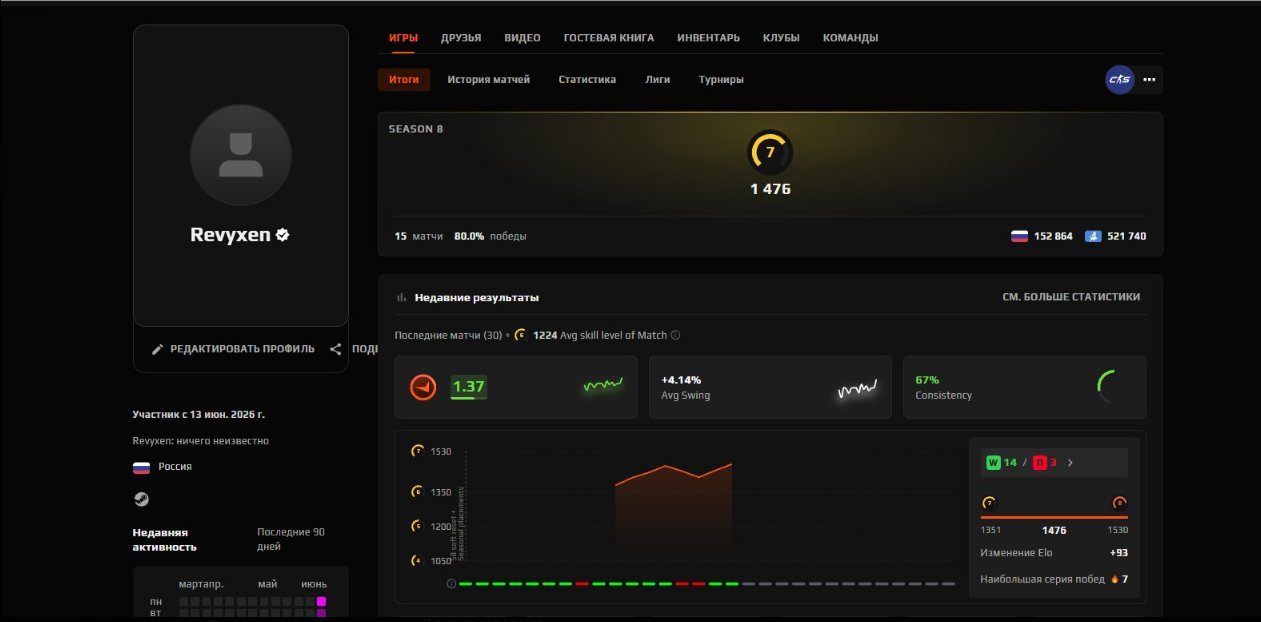Switch to the КЛУБЫ tab
The height and width of the screenshot is (622, 1261).
tap(781, 38)
